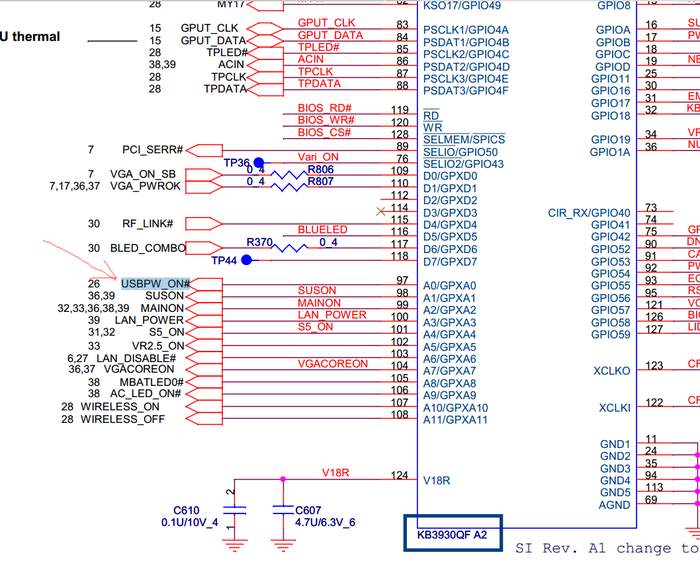Select the red BIOS_CS# net label
This screenshot has height=563, width=700.
324,132
